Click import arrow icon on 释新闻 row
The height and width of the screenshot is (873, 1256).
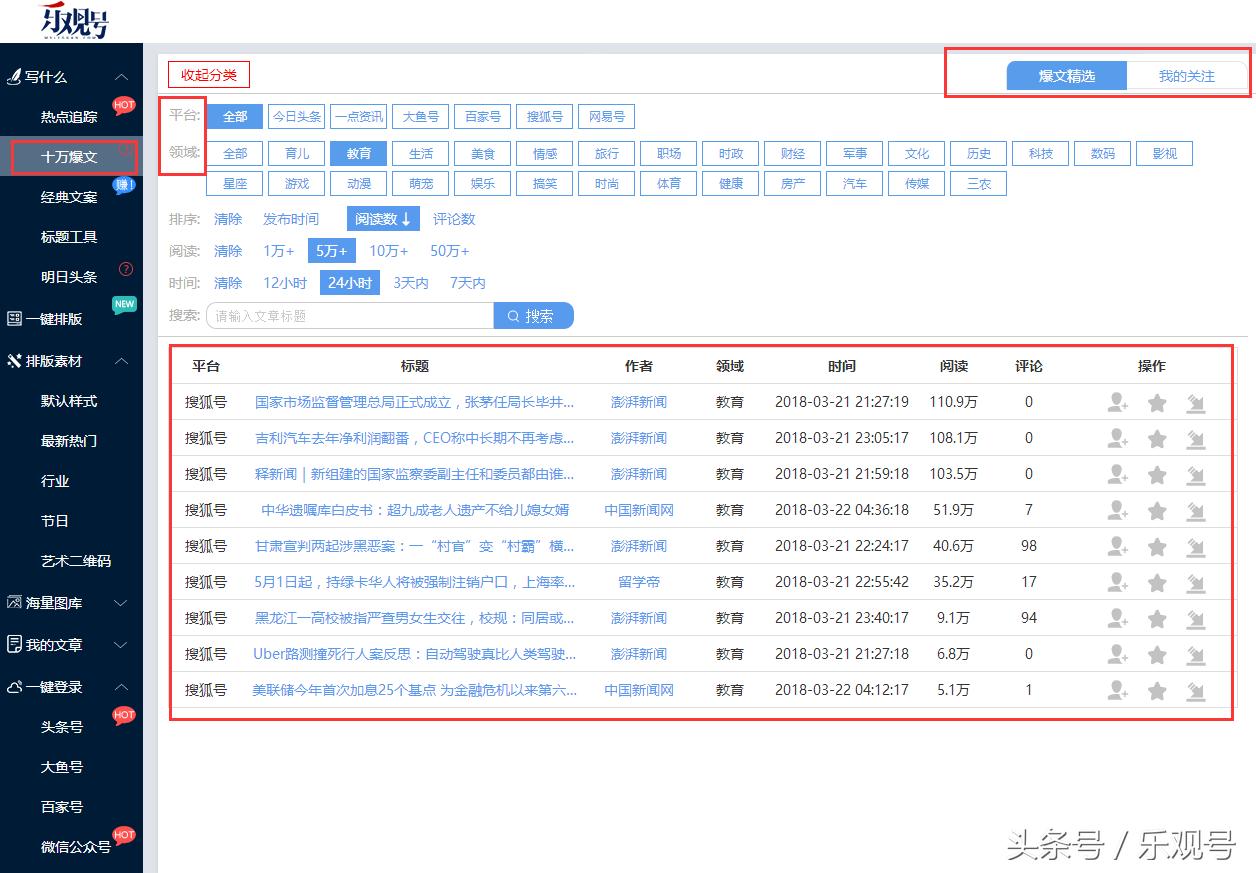pyautogui.click(x=1195, y=474)
